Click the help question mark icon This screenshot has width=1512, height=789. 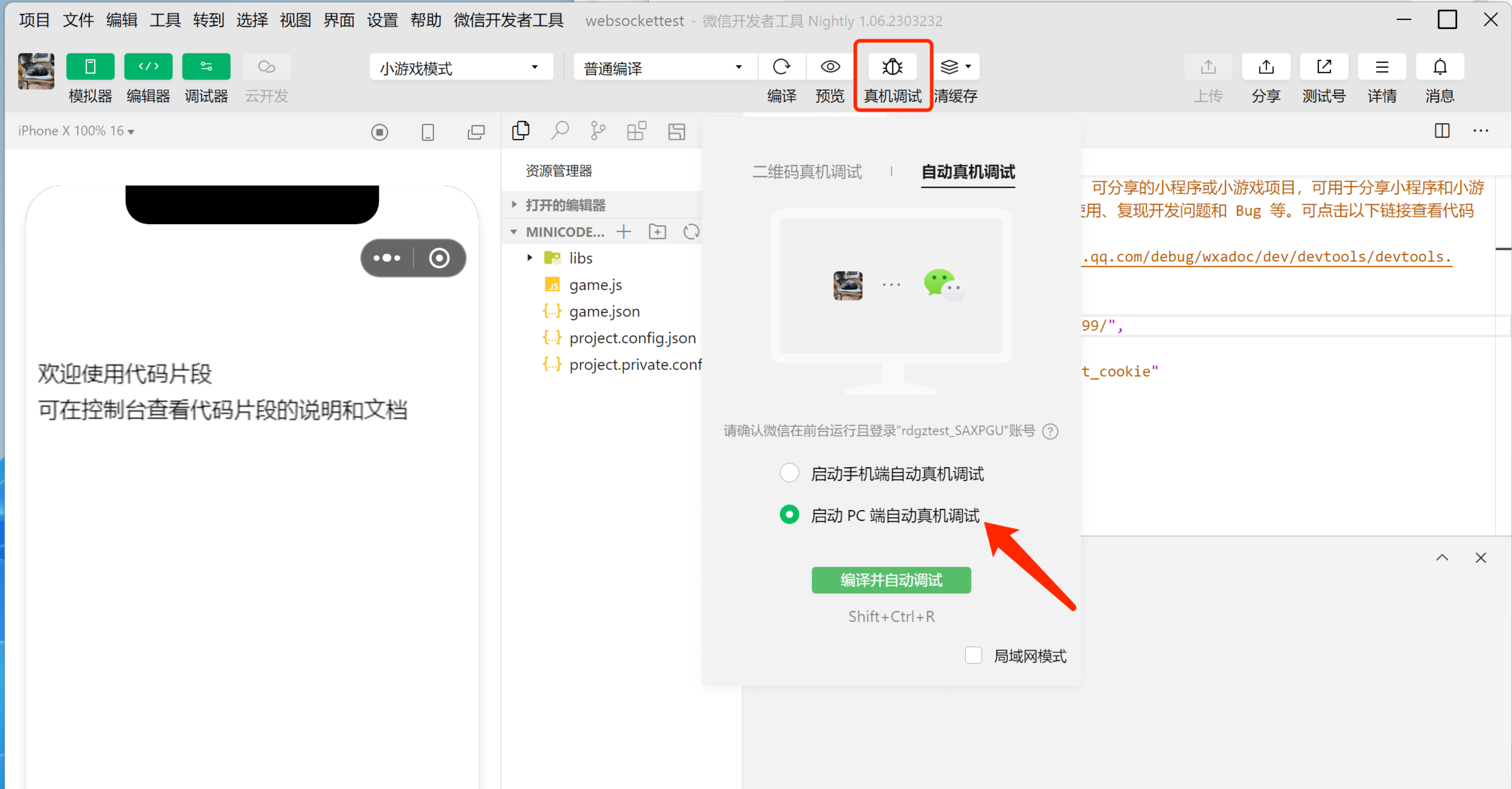pos(1050,432)
